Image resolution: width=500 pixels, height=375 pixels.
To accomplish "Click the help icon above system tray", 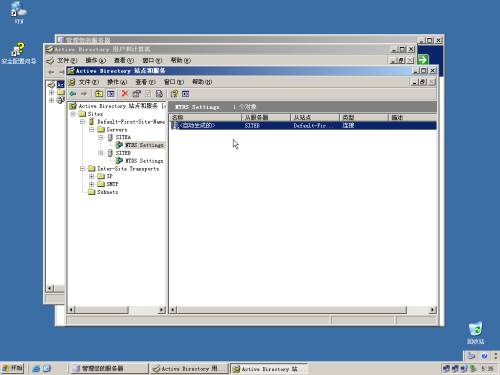I will pyautogui.click(x=484, y=356).
